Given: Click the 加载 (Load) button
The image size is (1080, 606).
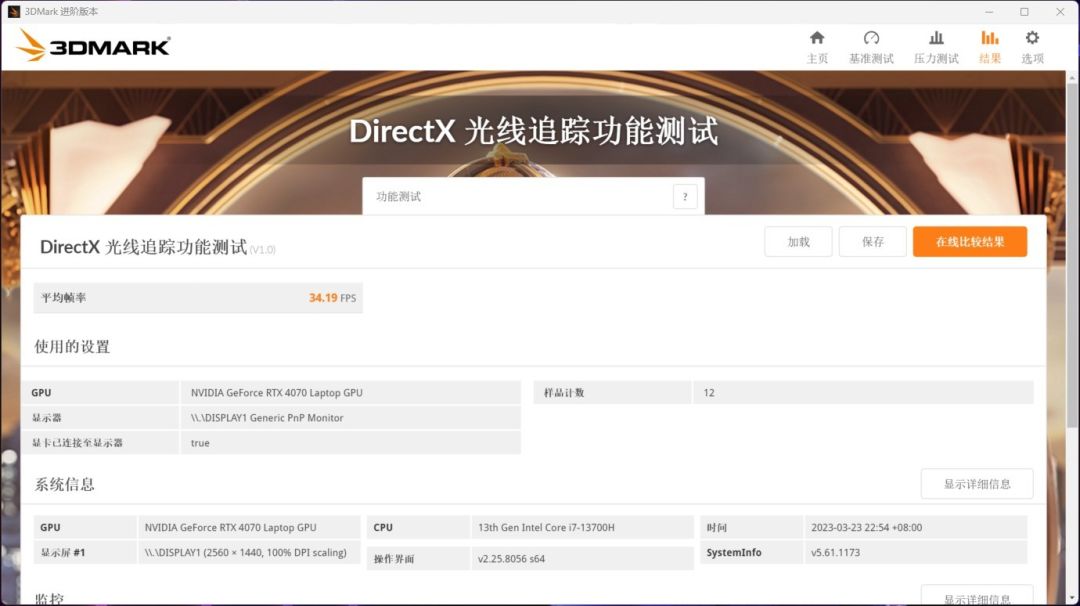Looking at the screenshot, I should [x=798, y=242].
